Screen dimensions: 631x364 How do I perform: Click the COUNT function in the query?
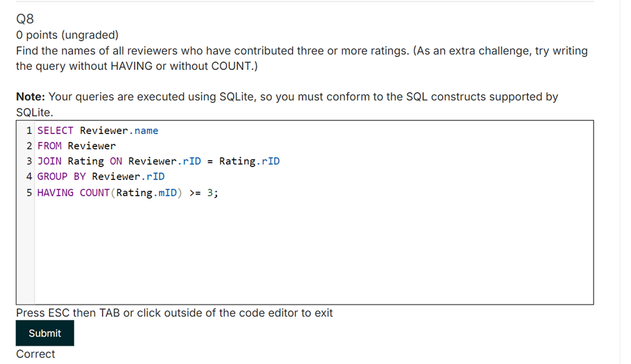[x=95, y=193]
